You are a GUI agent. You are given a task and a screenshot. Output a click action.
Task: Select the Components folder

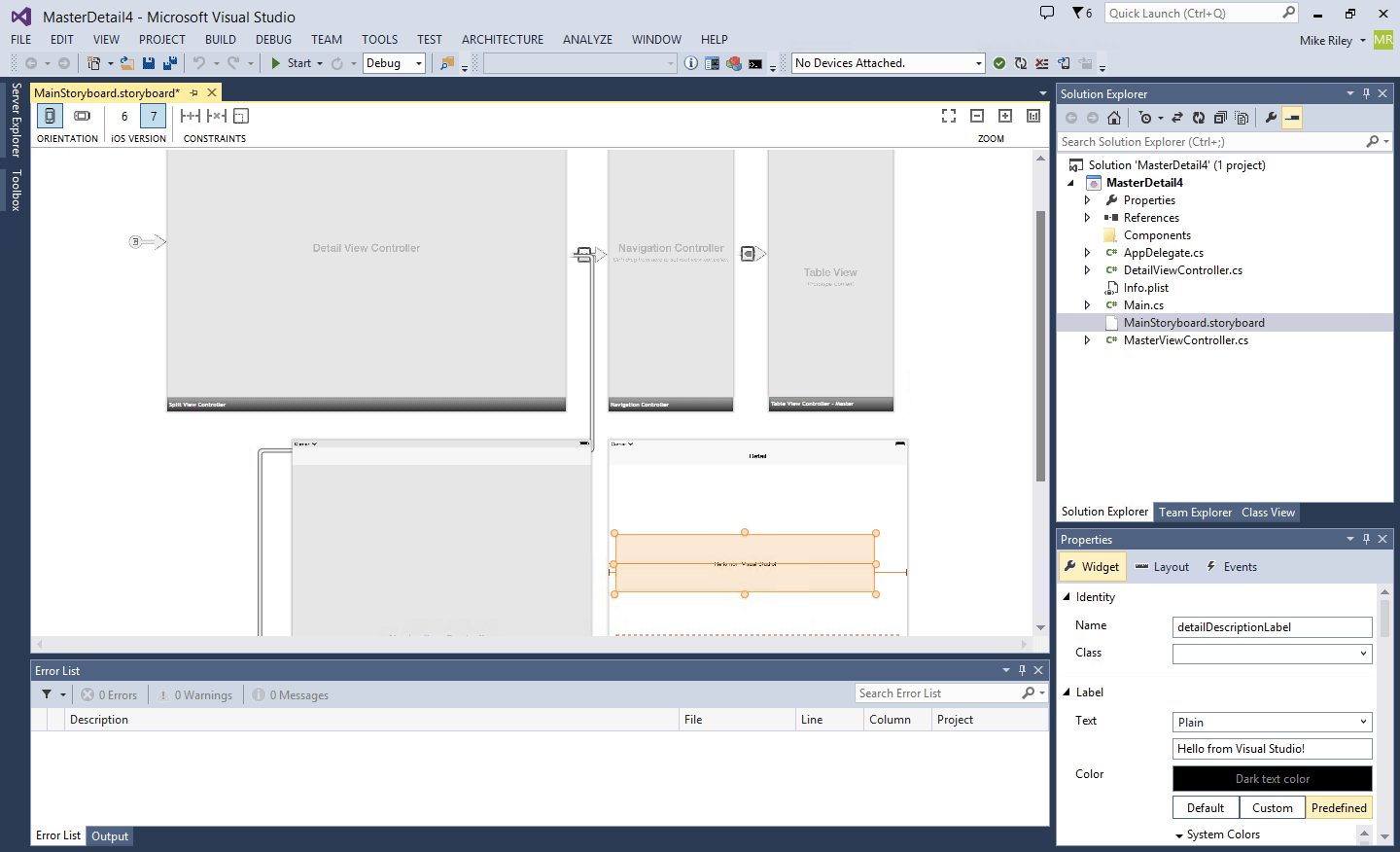(x=1157, y=235)
